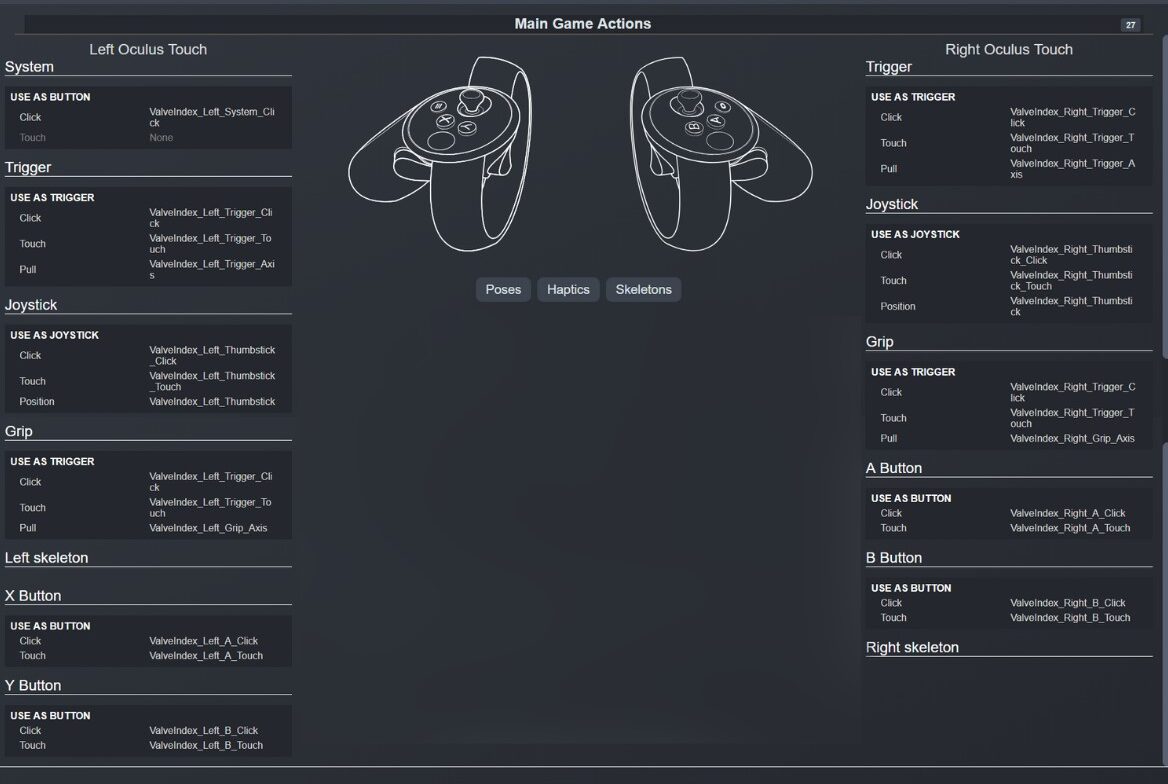Image resolution: width=1168 pixels, height=784 pixels.
Task: Select the left controller Trigger section header
Action: [28, 167]
